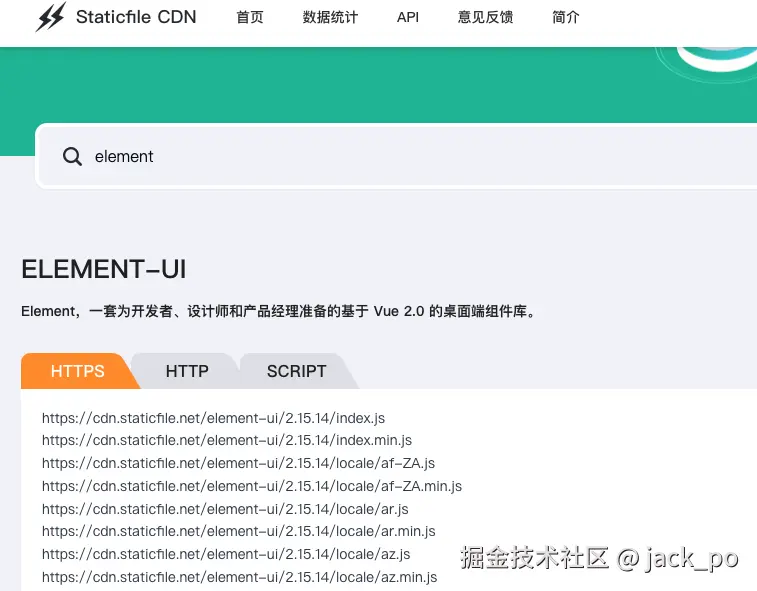Click the Element description text about Vue 2.0
This screenshot has width=757, height=591.
tap(279, 311)
